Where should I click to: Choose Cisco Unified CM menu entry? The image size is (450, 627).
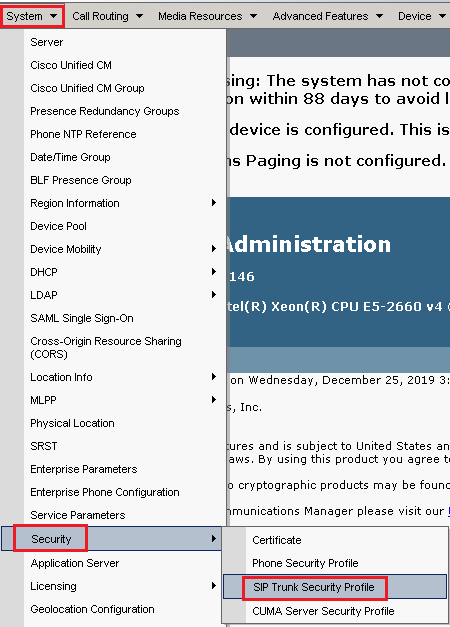71,65
